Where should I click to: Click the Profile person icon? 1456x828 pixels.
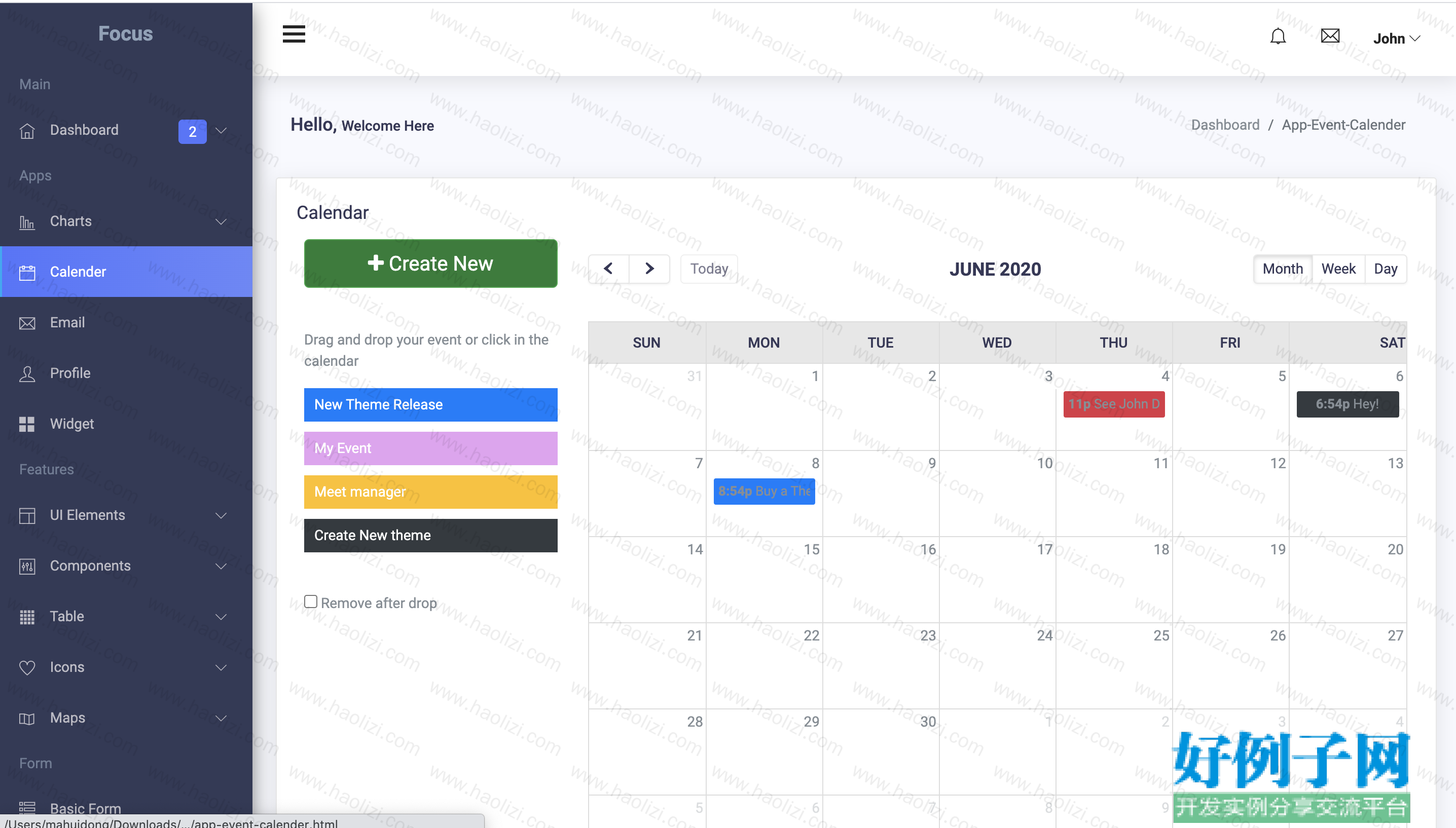coord(27,373)
